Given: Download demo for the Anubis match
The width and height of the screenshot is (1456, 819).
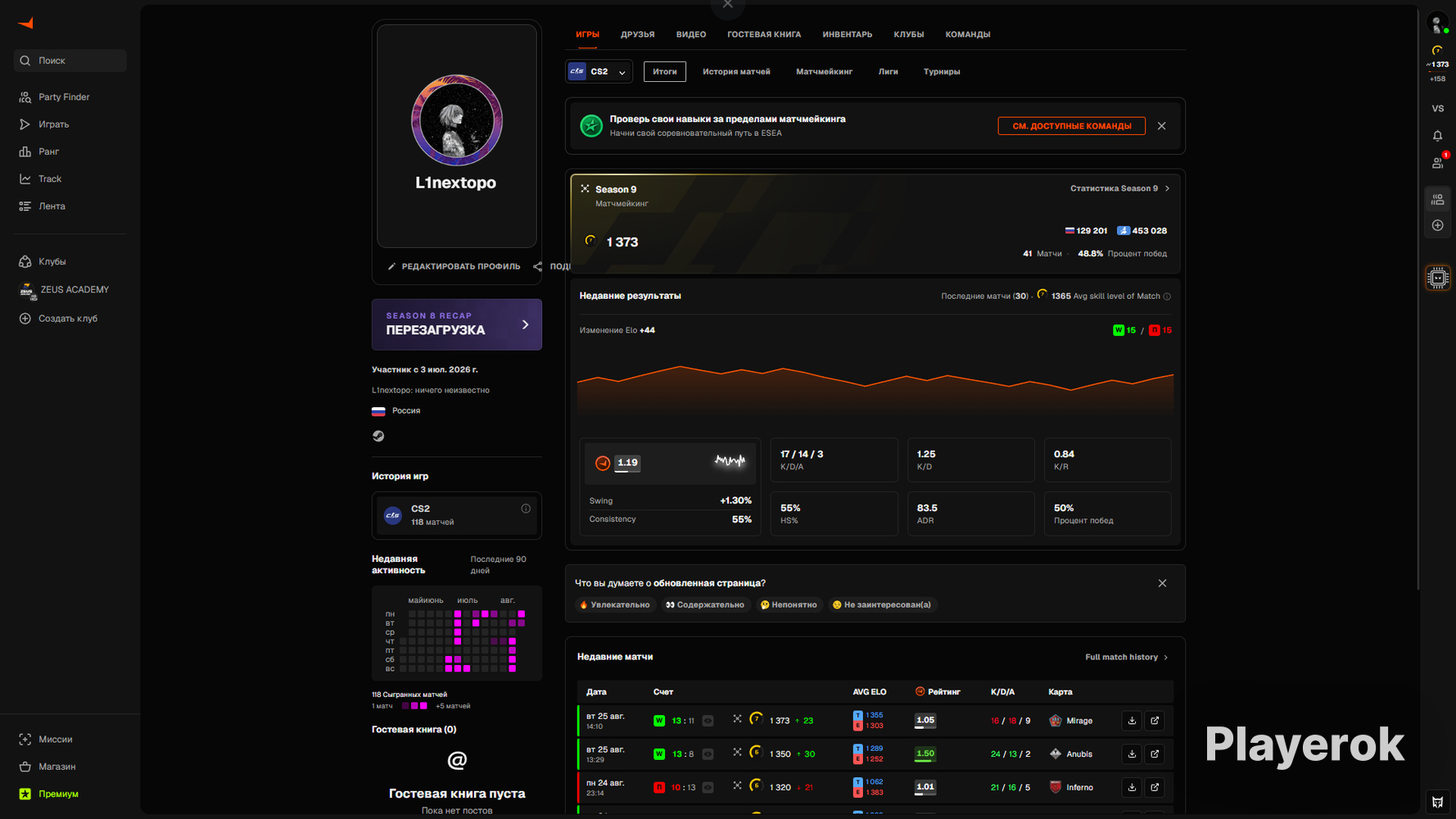Looking at the screenshot, I should (x=1132, y=754).
